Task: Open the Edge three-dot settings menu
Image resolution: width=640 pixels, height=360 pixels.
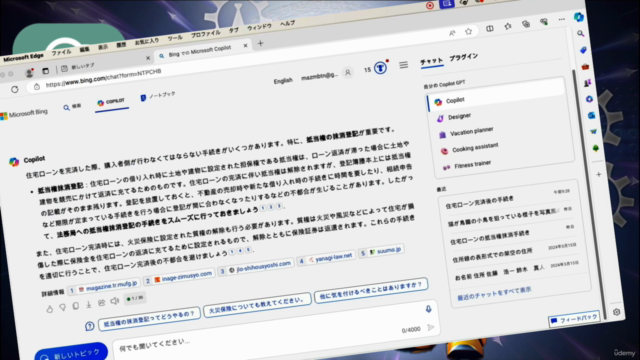Action: (x=562, y=20)
